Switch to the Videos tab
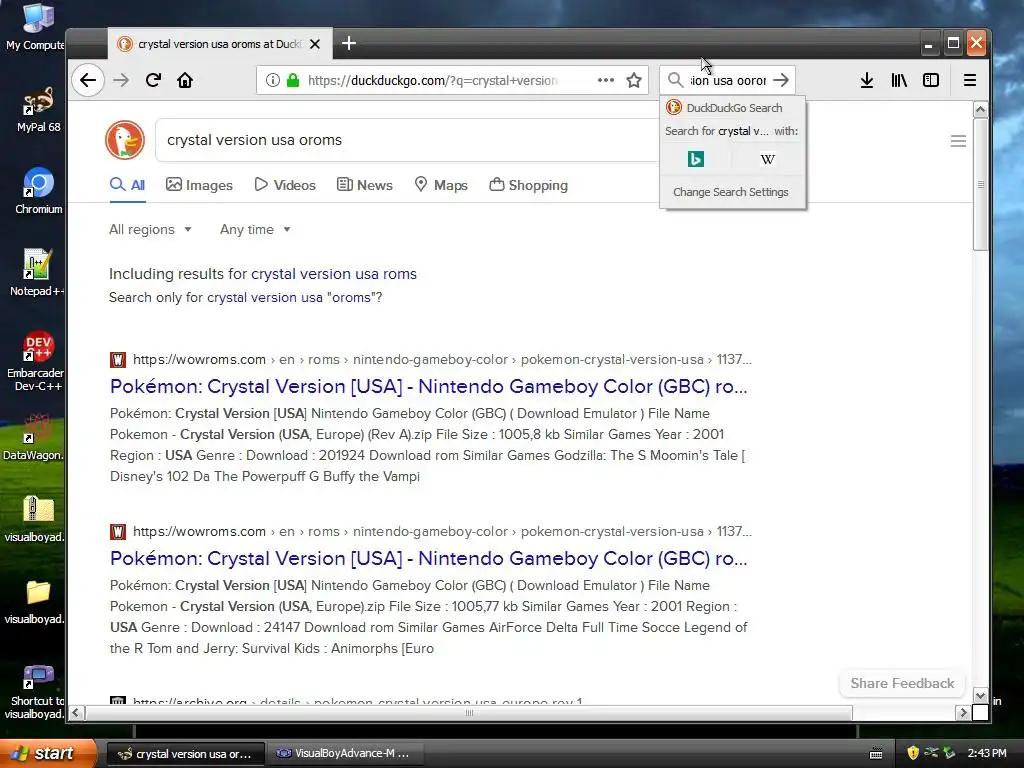Image resolution: width=1024 pixels, height=768 pixels. tap(285, 185)
